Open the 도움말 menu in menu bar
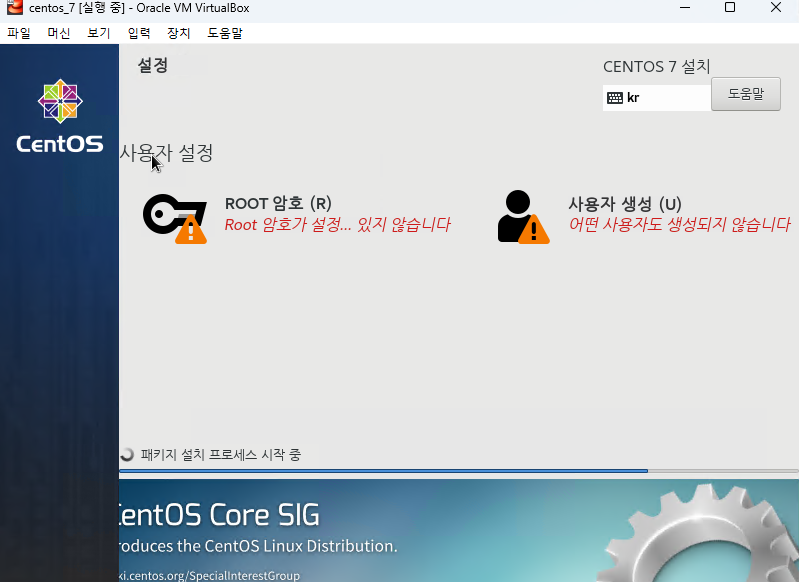Image resolution: width=799 pixels, height=582 pixels. click(225, 33)
